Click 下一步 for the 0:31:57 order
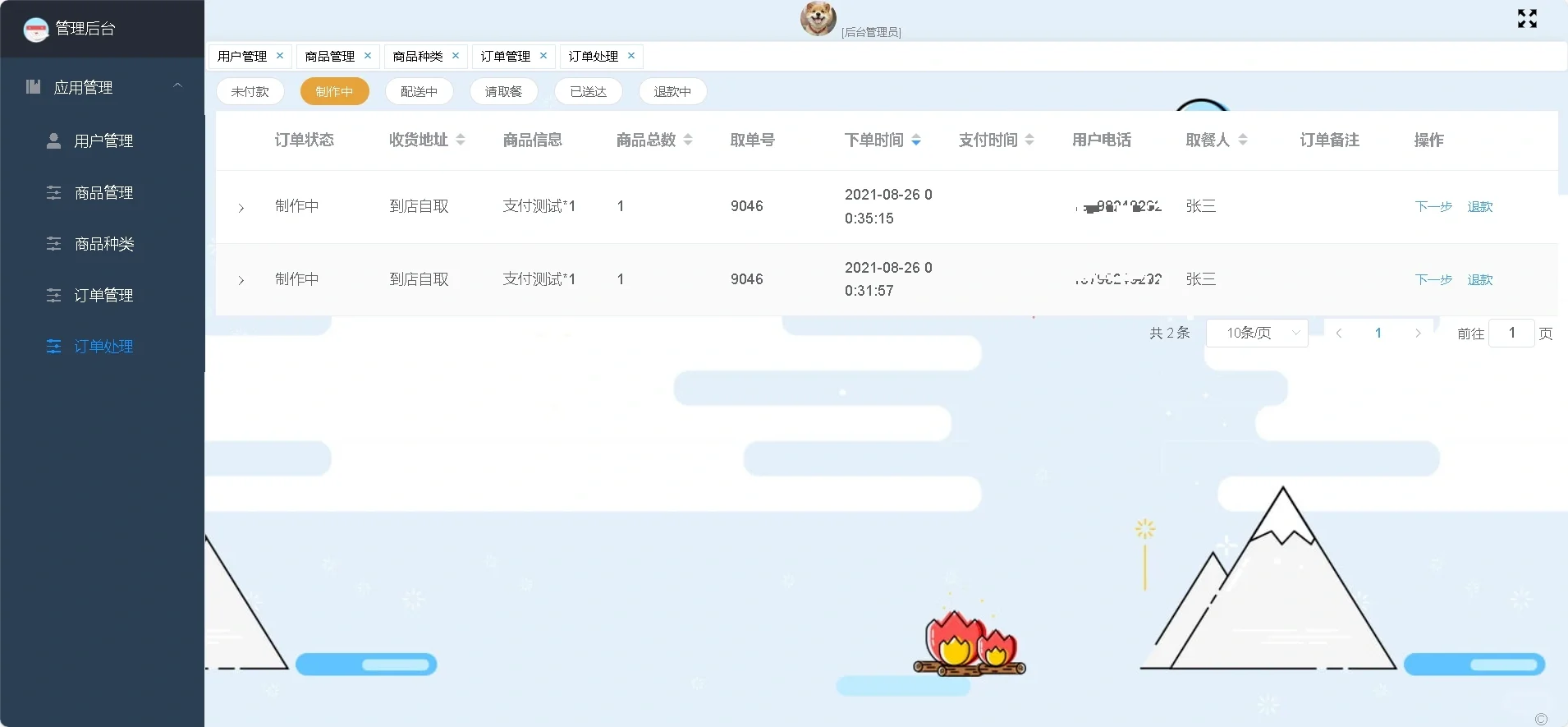The width and height of the screenshot is (1568, 727). click(1433, 279)
